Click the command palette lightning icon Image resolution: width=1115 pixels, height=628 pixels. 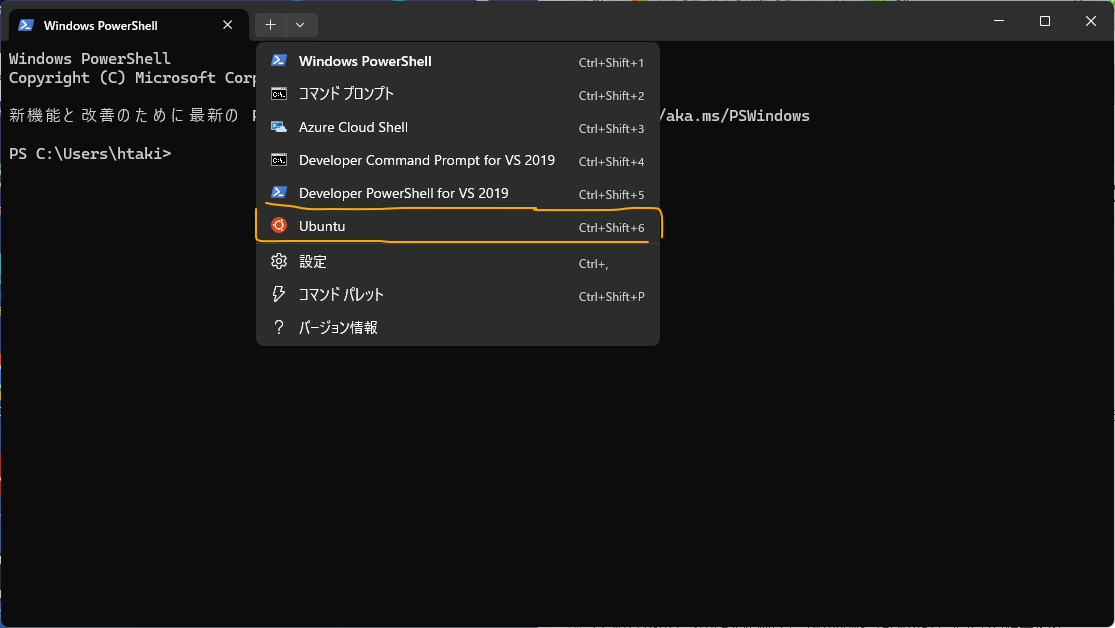point(279,294)
